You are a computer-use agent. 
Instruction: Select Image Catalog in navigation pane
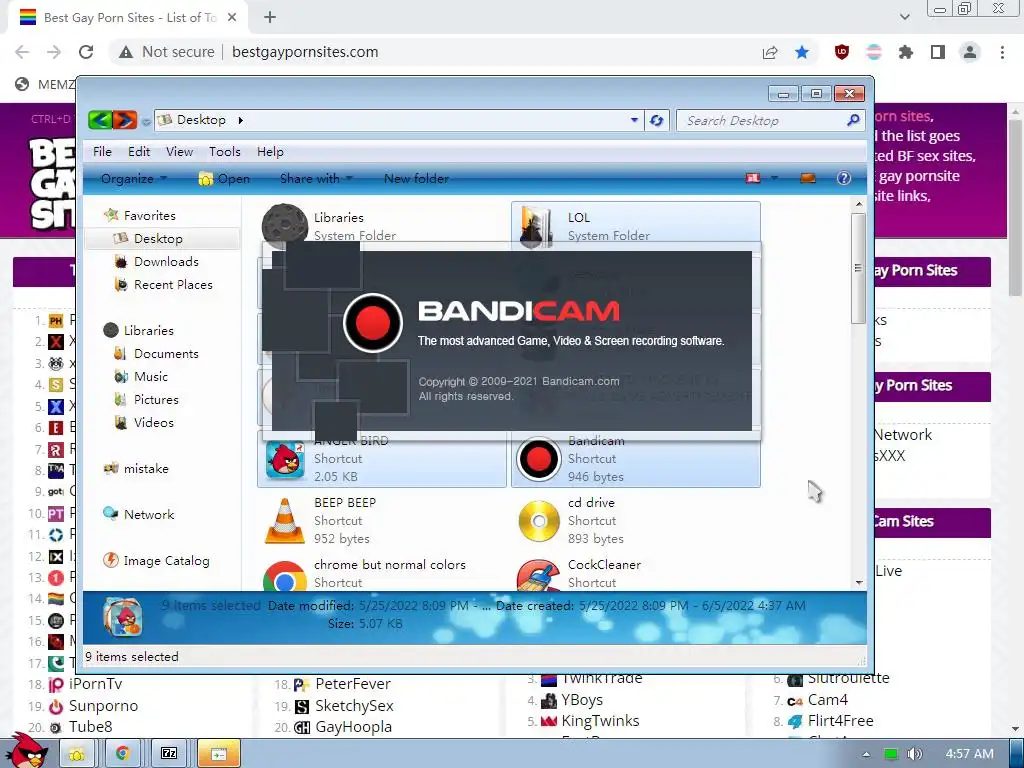167,561
